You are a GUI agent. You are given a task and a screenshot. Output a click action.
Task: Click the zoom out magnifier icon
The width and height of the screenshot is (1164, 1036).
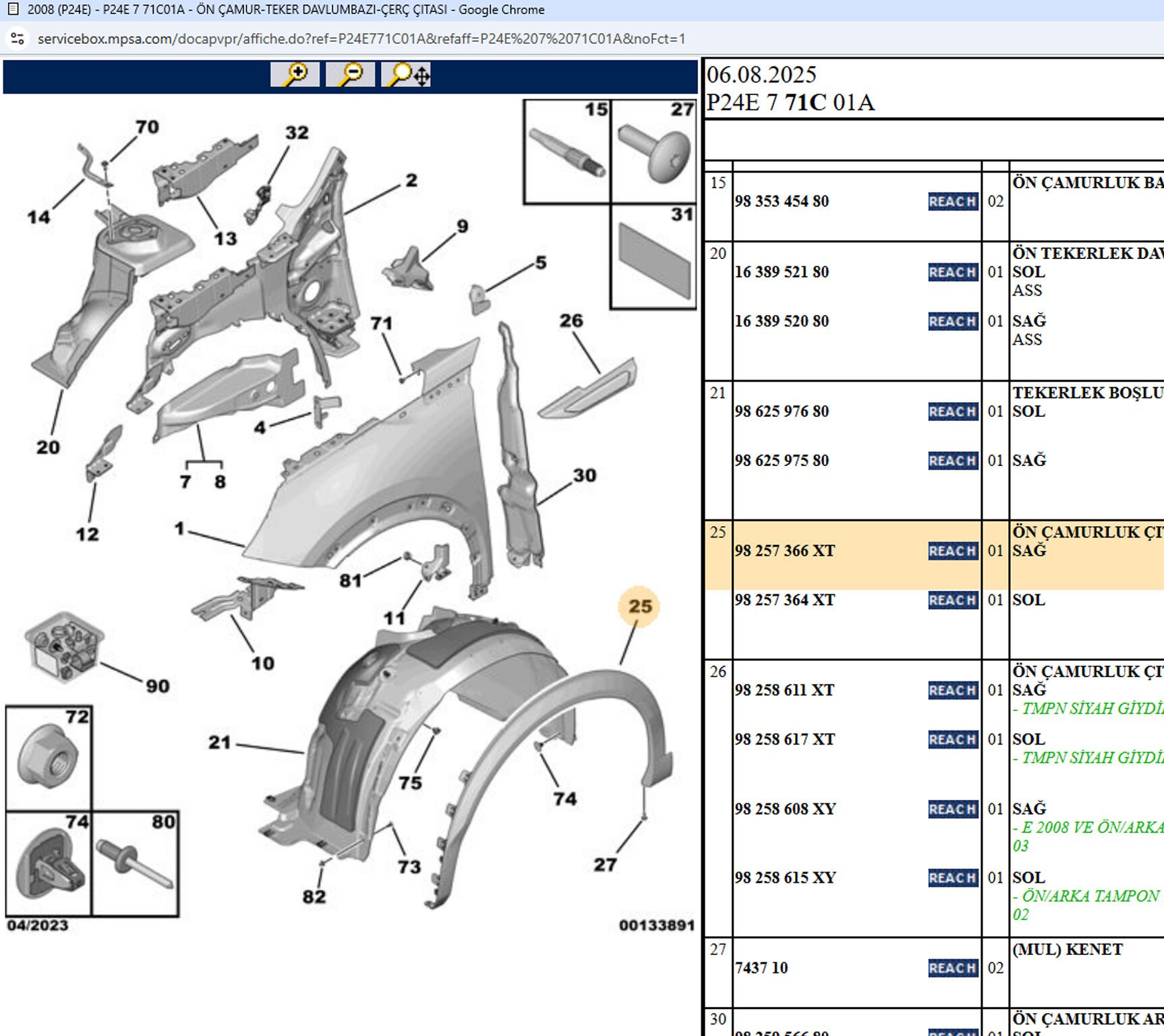350,74
